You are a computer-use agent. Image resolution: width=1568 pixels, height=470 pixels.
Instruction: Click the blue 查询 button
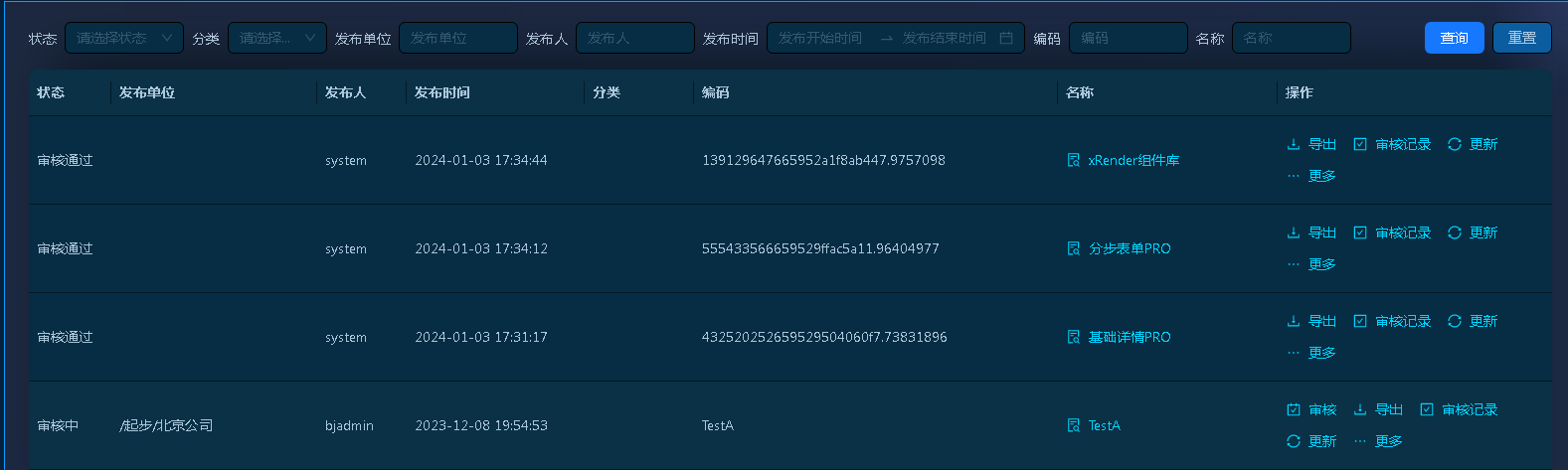tap(1455, 38)
